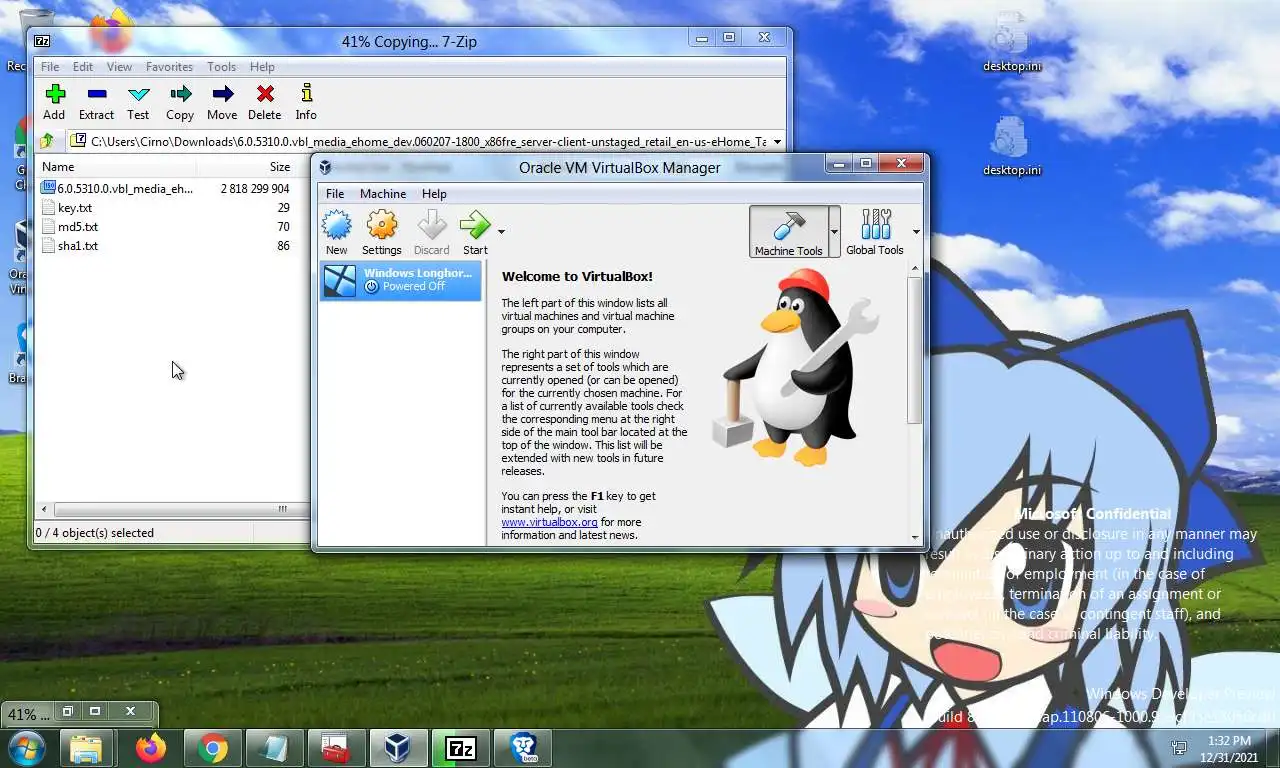Open the VirtualBox File menu
1280x768 pixels.
coord(335,194)
